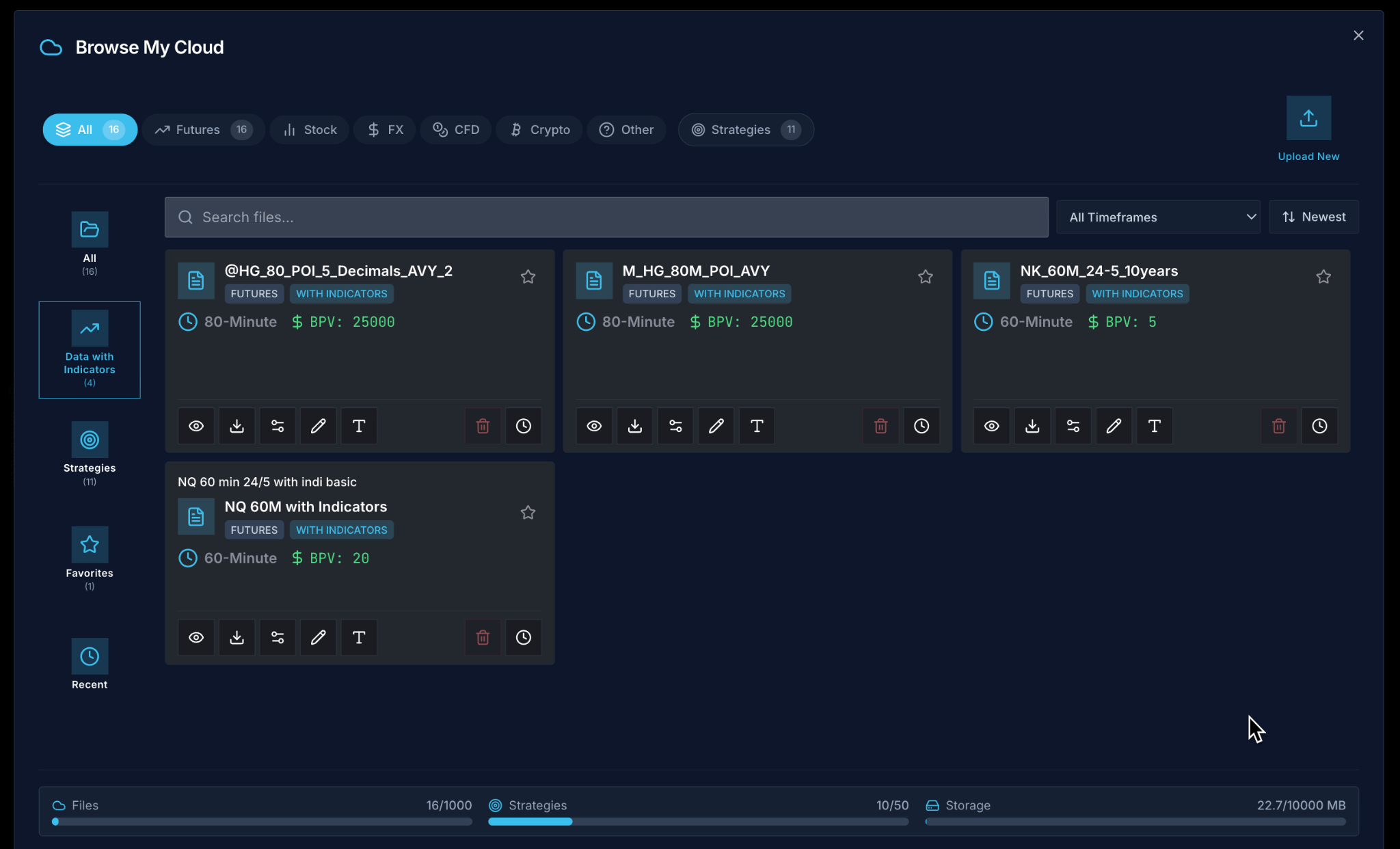
Task: Rename NK_60M_24-5_10years using the T icon
Action: tap(1155, 426)
